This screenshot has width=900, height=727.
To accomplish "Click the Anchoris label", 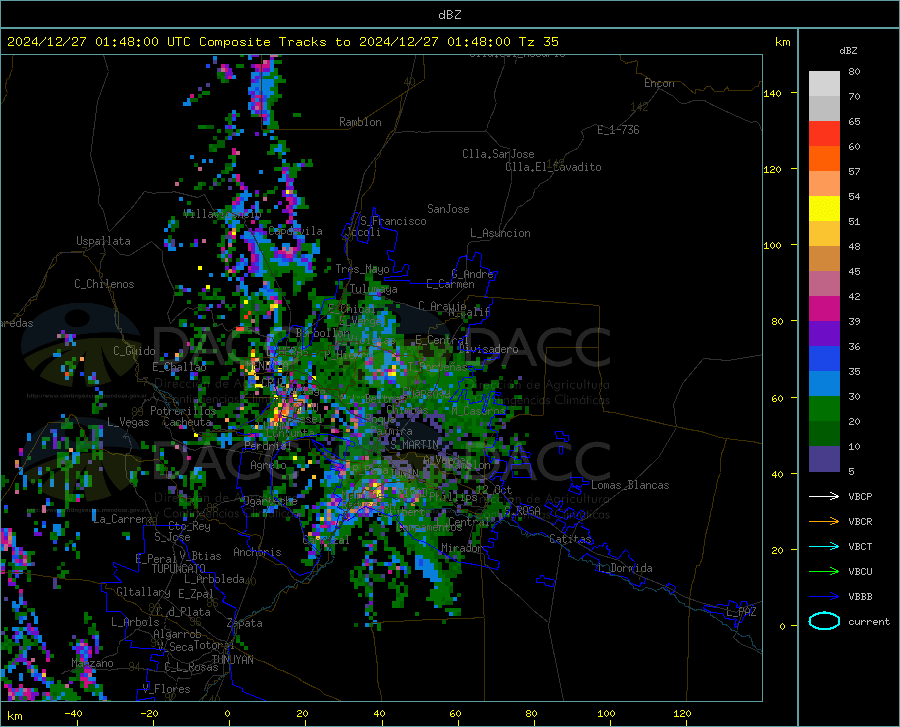I will pos(257,552).
